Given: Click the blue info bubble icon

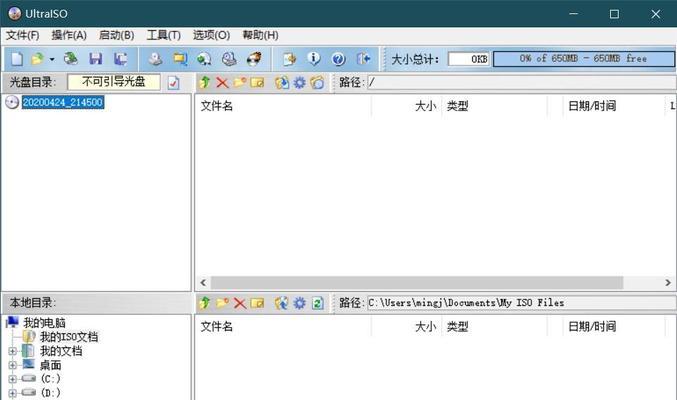Looking at the screenshot, I should pyautogui.click(x=314, y=59).
